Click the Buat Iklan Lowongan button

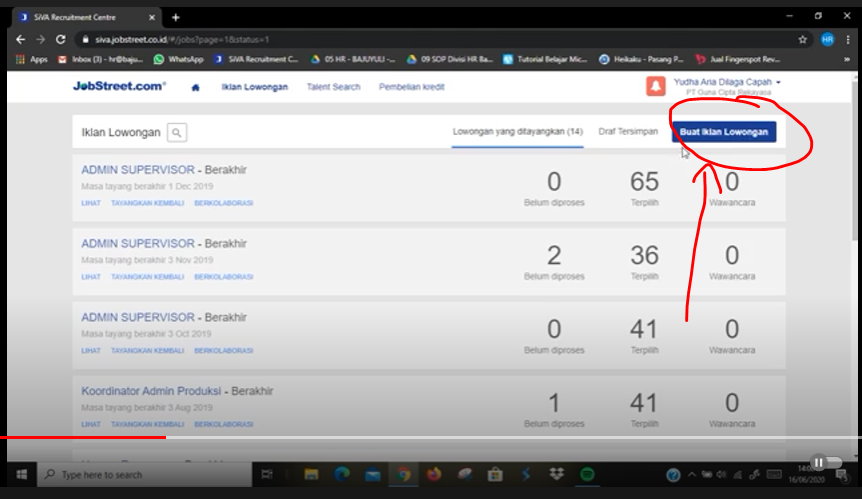click(723, 132)
